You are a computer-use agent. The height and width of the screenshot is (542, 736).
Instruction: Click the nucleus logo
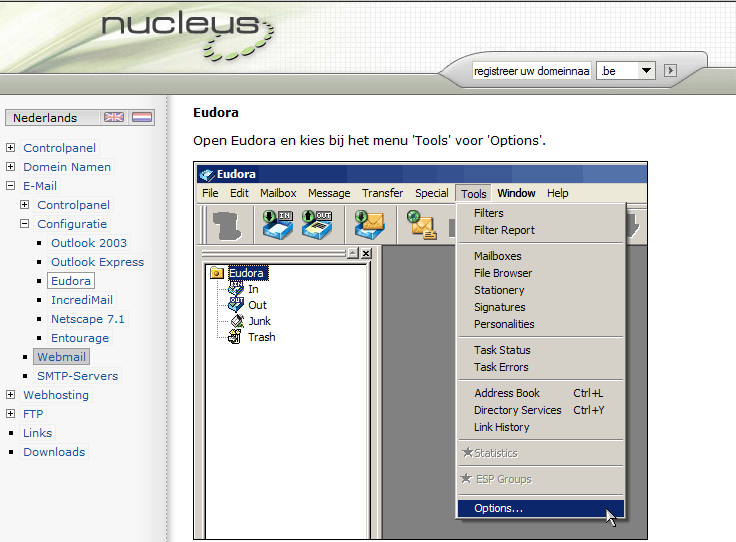point(187,35)
